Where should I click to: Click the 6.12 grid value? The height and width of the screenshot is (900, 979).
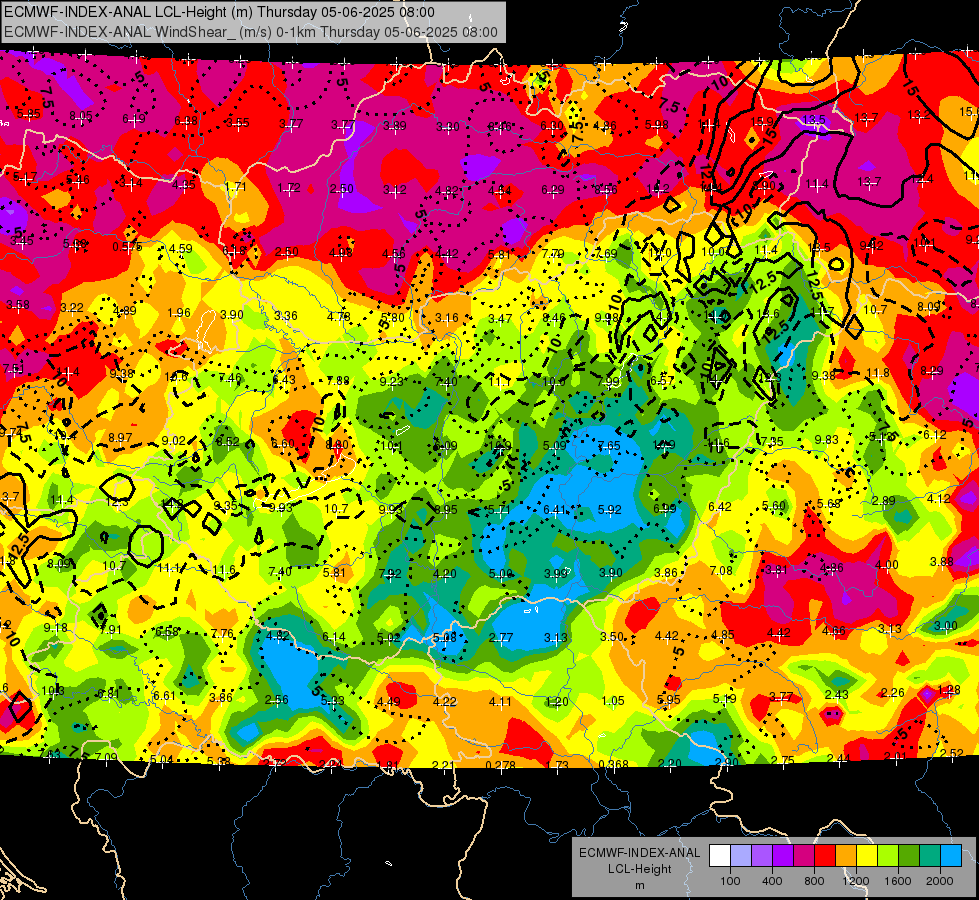tap(935, 435)
